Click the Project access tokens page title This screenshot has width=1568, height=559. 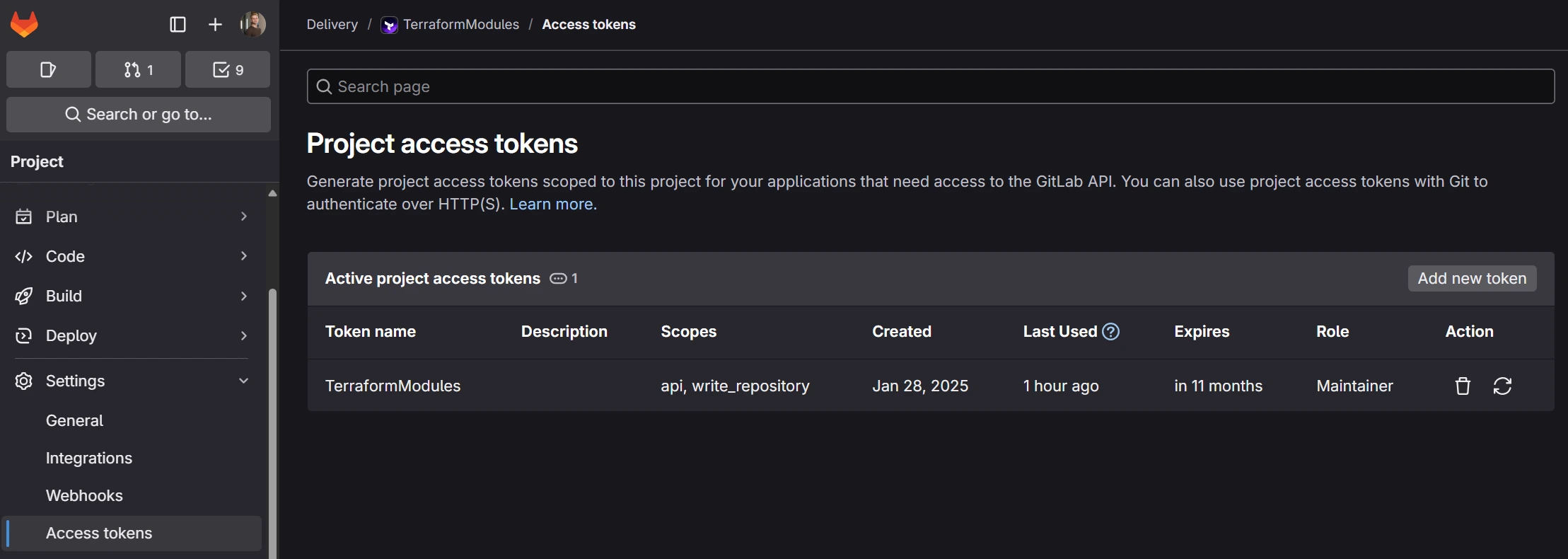coord(442,144)
